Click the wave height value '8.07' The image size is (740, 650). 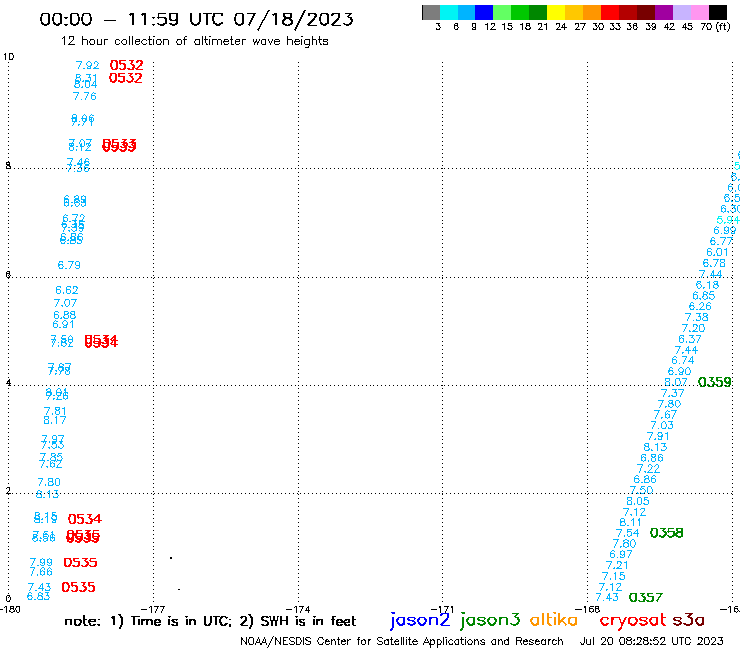[676, 382]
